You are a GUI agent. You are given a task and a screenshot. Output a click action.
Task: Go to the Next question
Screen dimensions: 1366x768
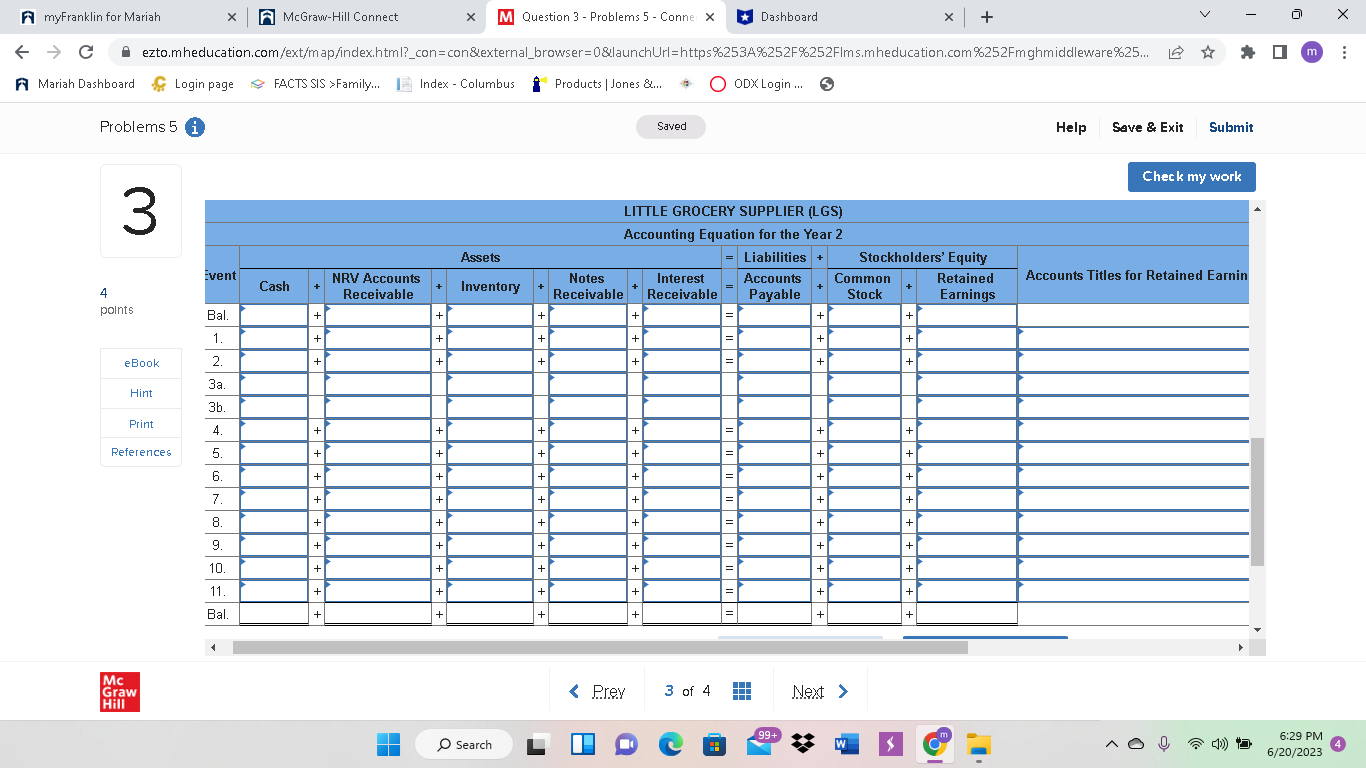point(820,691)
